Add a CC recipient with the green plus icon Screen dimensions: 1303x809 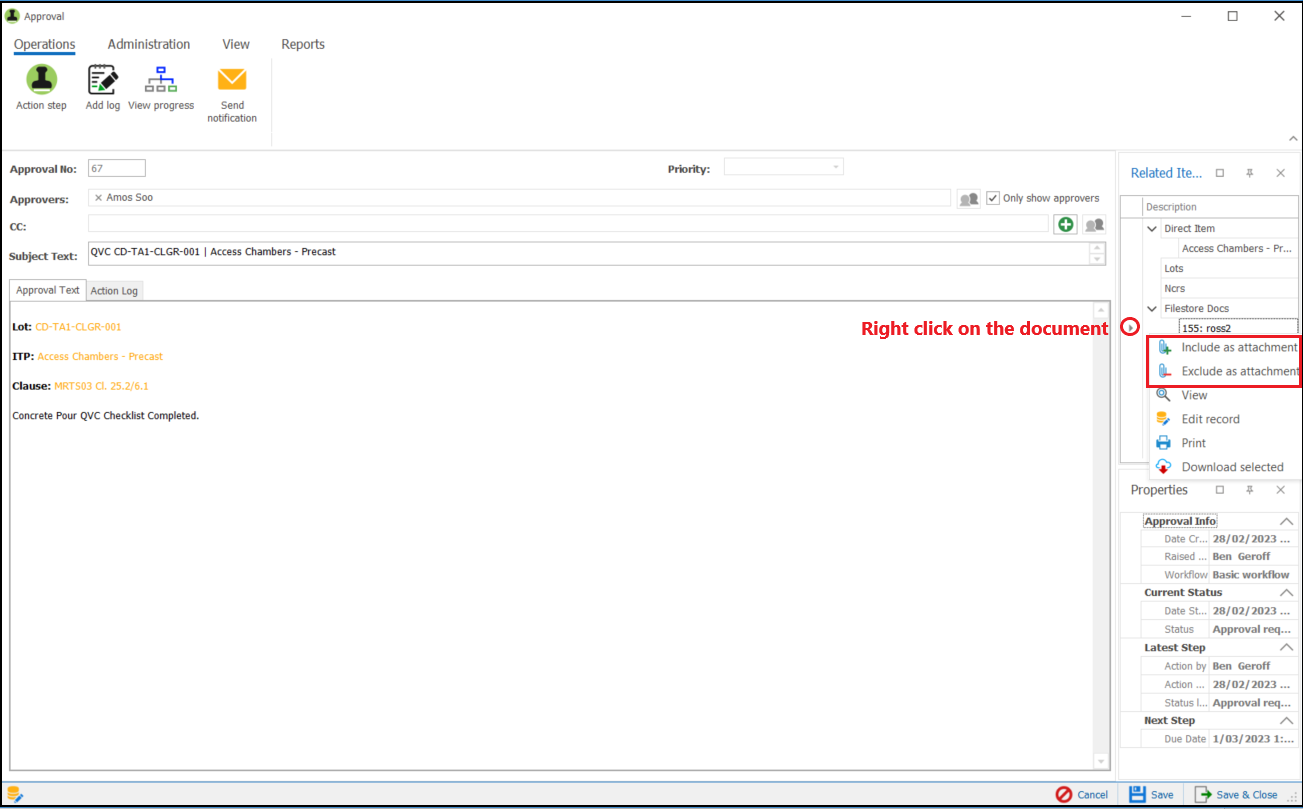pos(1064,224)
